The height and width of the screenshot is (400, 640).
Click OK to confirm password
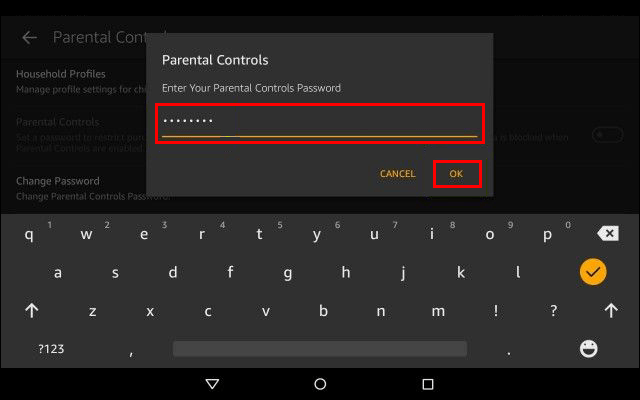point(456,174)
